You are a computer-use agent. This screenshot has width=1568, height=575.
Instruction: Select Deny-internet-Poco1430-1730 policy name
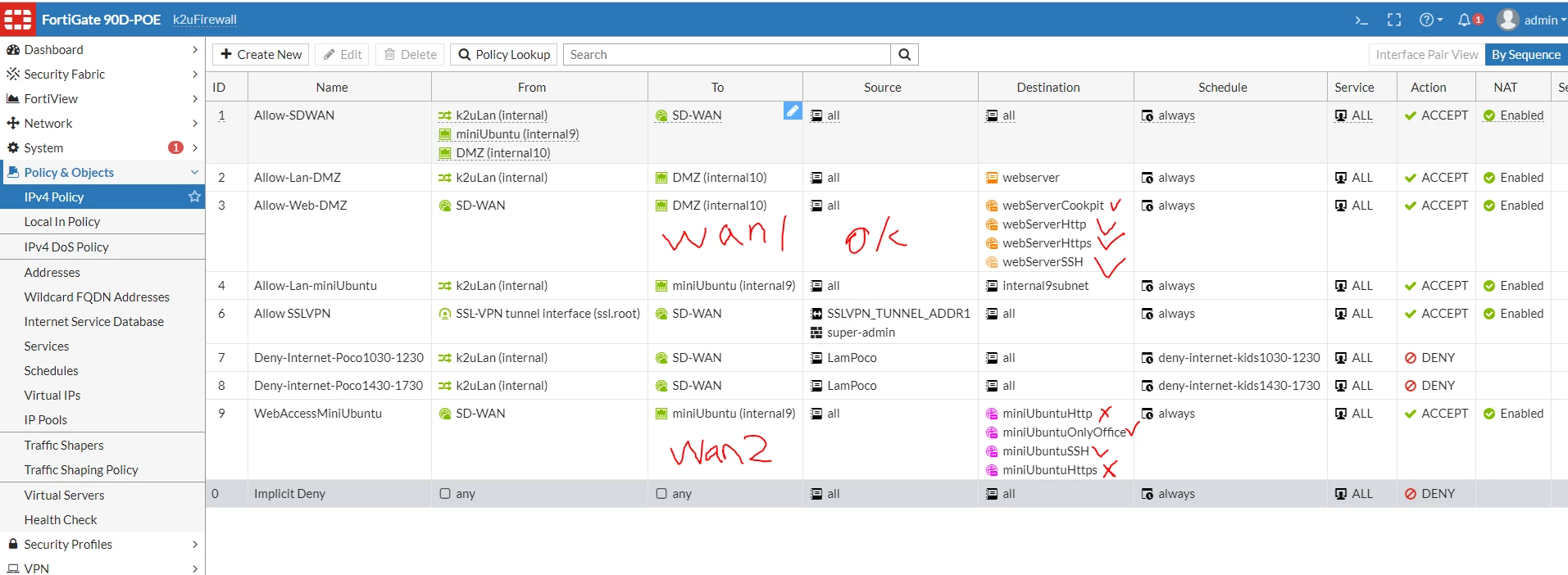(x=339, y=386)
